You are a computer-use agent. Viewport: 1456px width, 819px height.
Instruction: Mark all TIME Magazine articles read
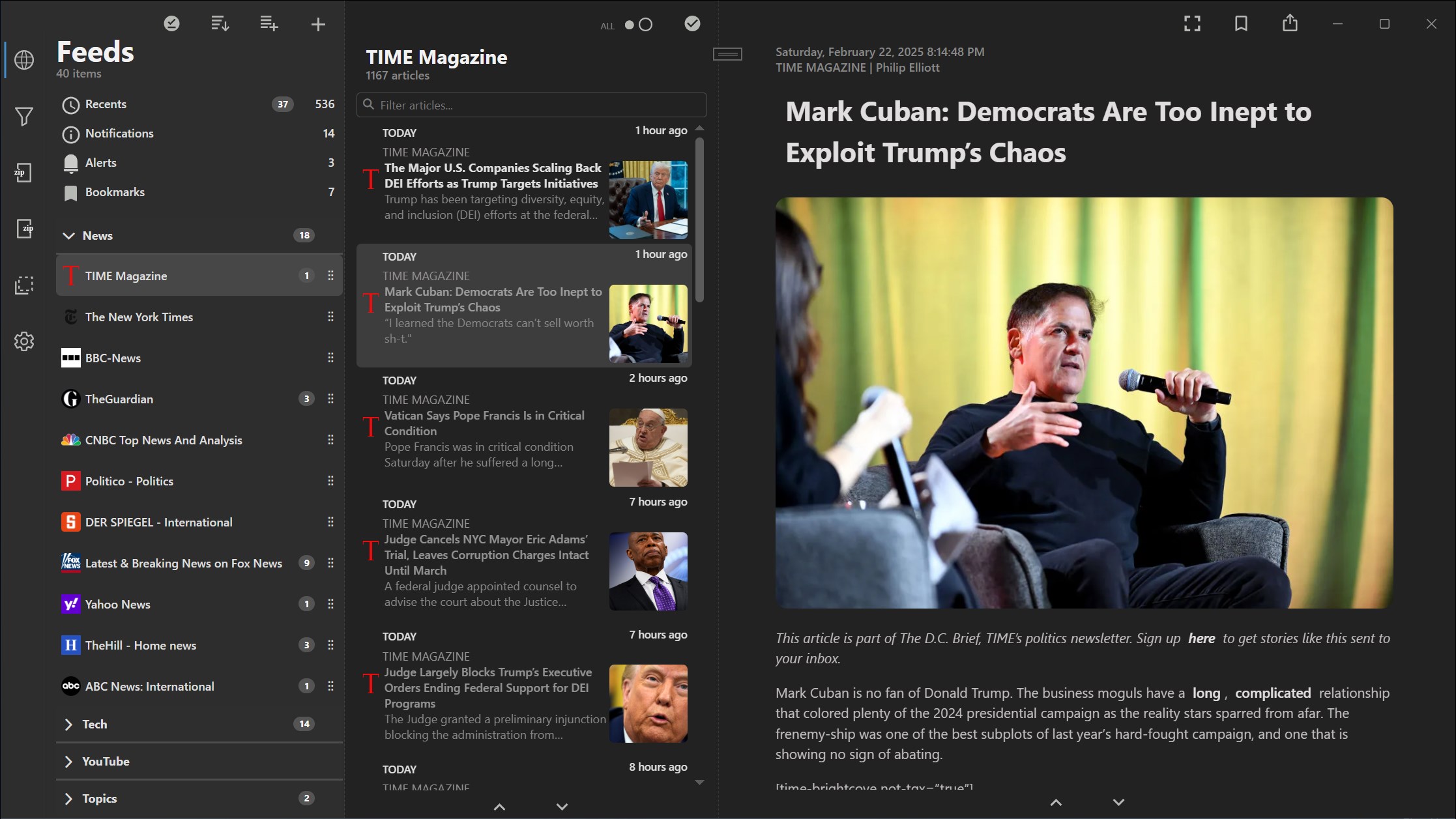pyautogui.click(x=692, y=24)
